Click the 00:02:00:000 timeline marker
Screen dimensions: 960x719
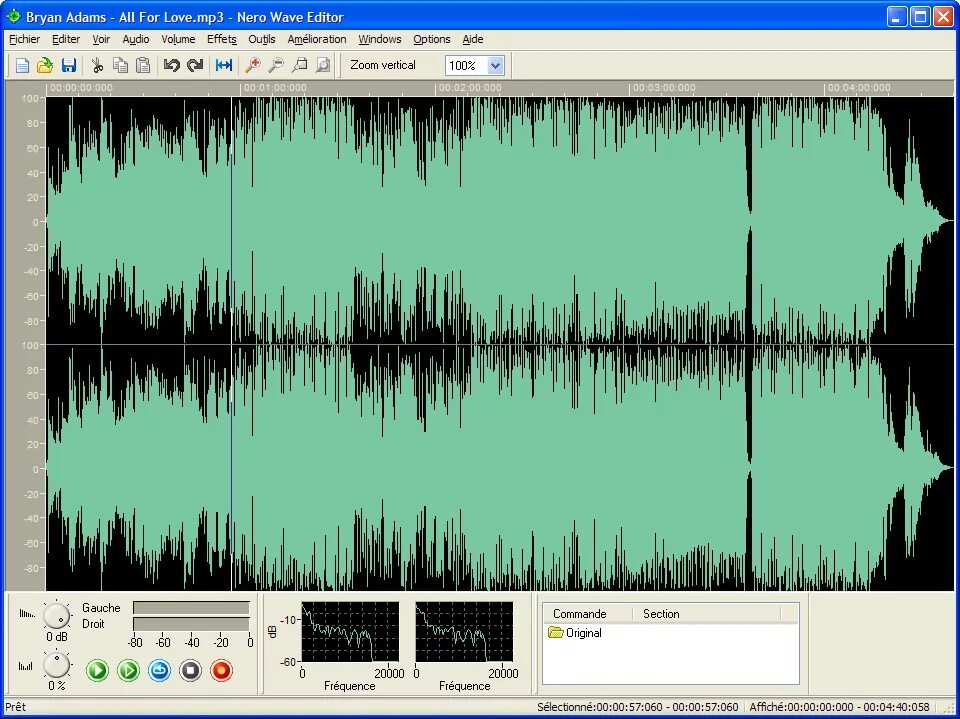[470, 88]
